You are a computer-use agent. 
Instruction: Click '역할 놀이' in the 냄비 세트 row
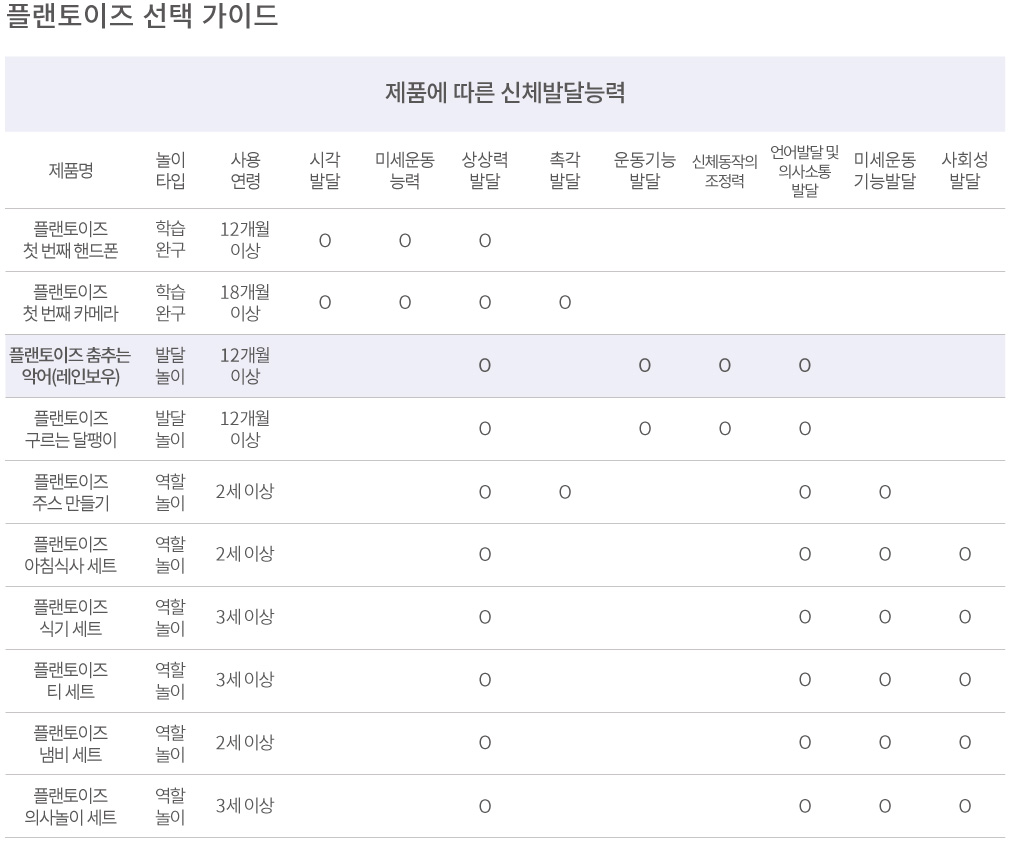pyautogui.click(x=171, y=743)
